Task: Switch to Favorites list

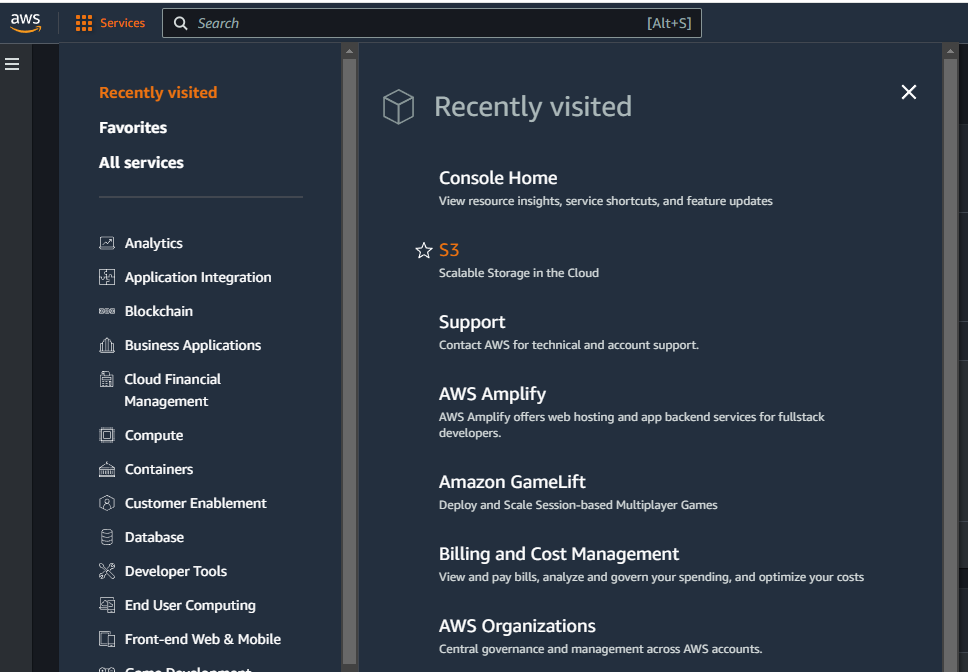Action: coord(133,128)
